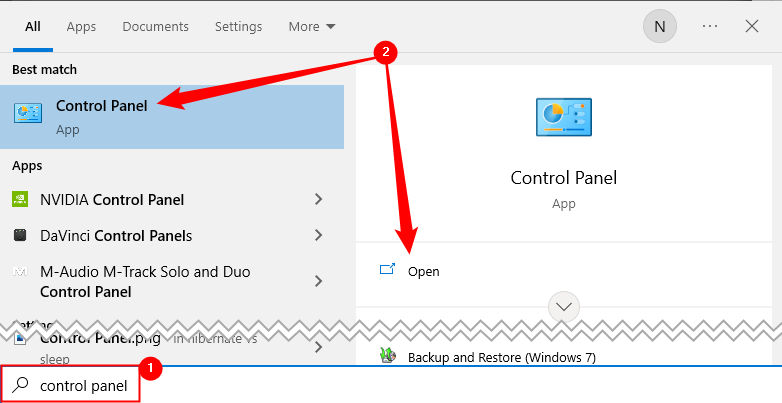Viewport: 782px width, 403px height.
Task: Click Open to launch Control Panel
Action: [x=423, y=271]
